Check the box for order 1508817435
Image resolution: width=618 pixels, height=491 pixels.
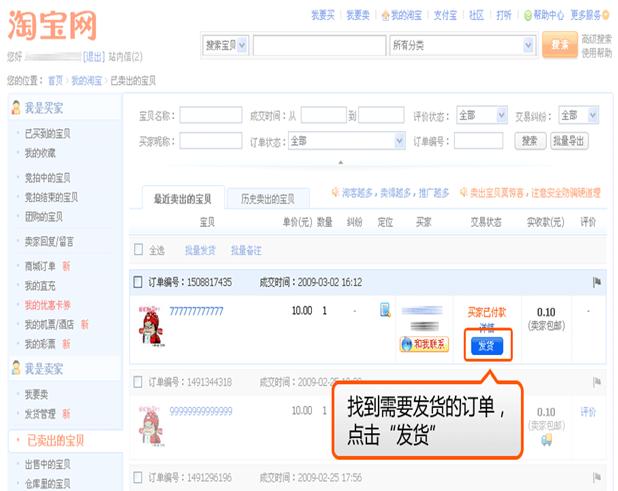point(138,282)
